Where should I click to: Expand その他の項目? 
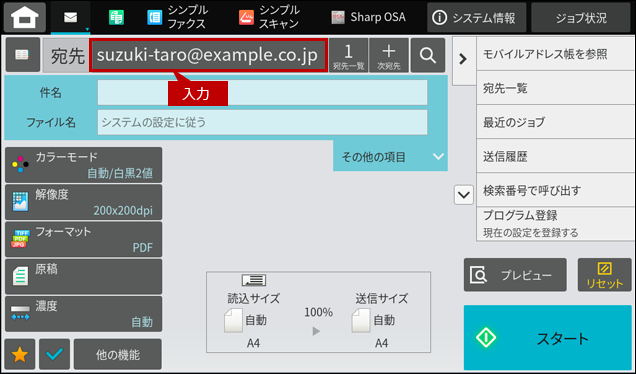pyautogui.click(x=390, y=156)
